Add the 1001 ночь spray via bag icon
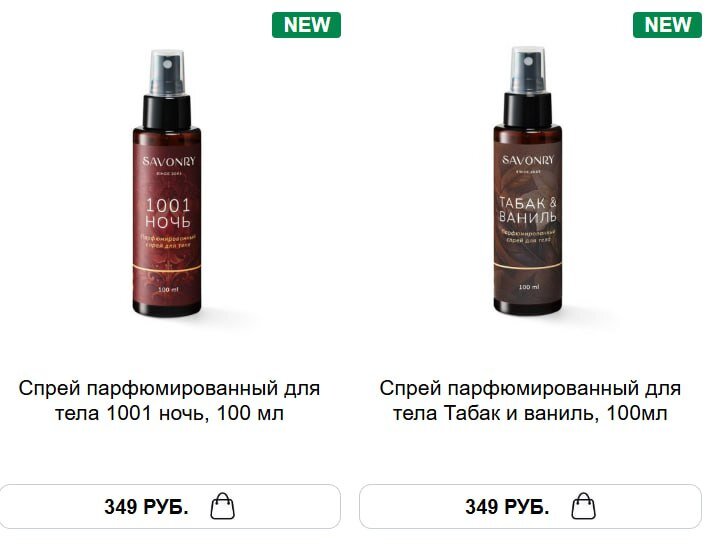 222,506
